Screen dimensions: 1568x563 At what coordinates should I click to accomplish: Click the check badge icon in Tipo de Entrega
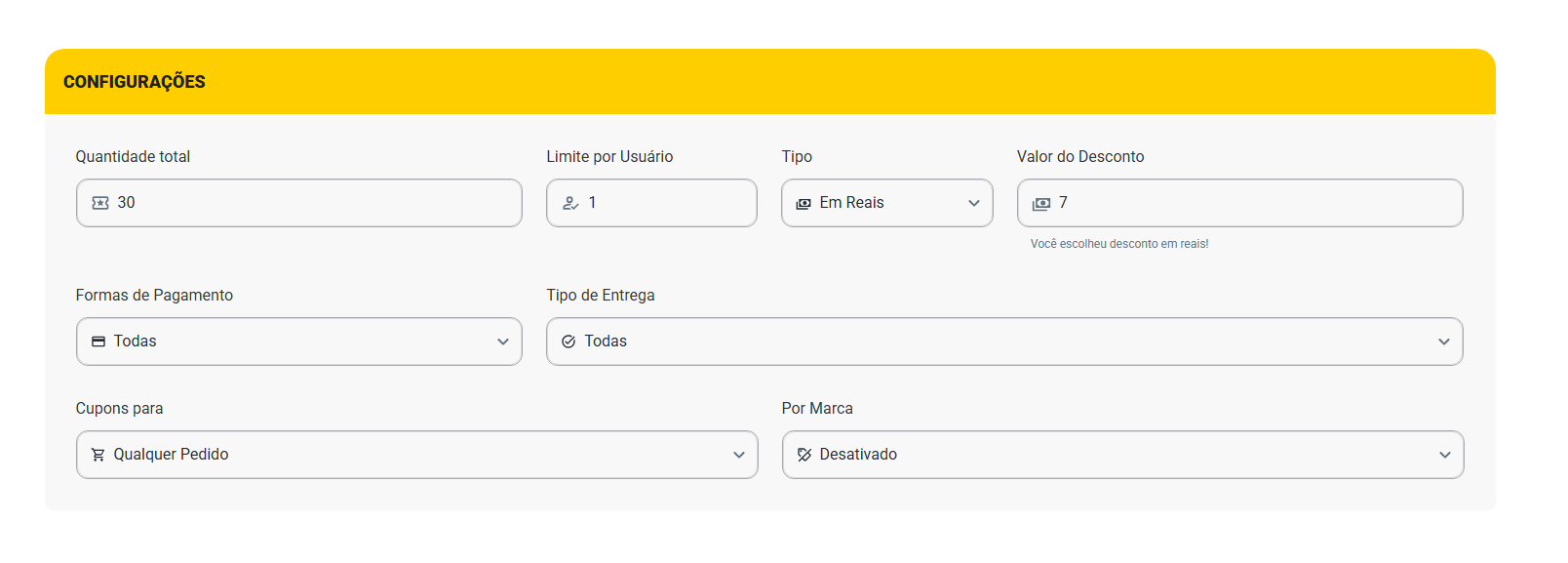[568, 342]
